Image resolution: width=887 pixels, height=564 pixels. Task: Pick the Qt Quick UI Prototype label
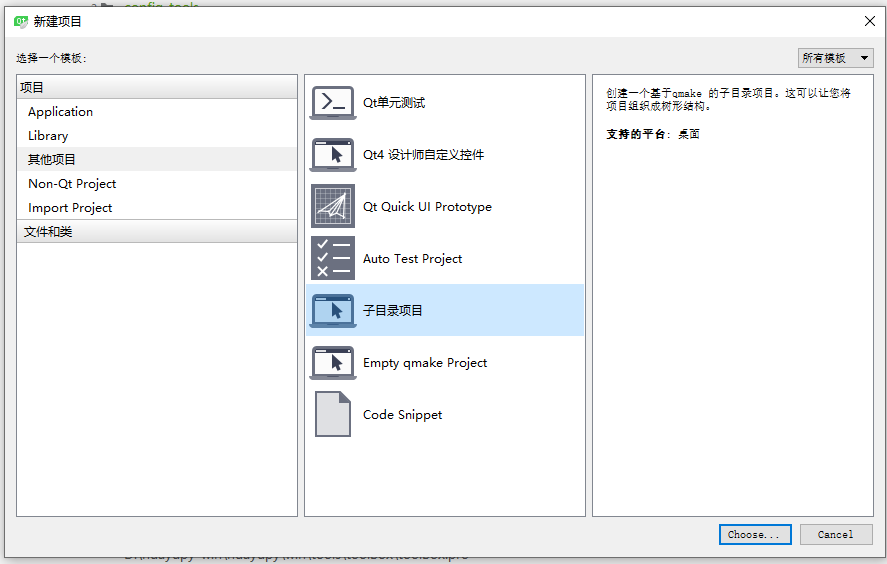pos(427,206)
